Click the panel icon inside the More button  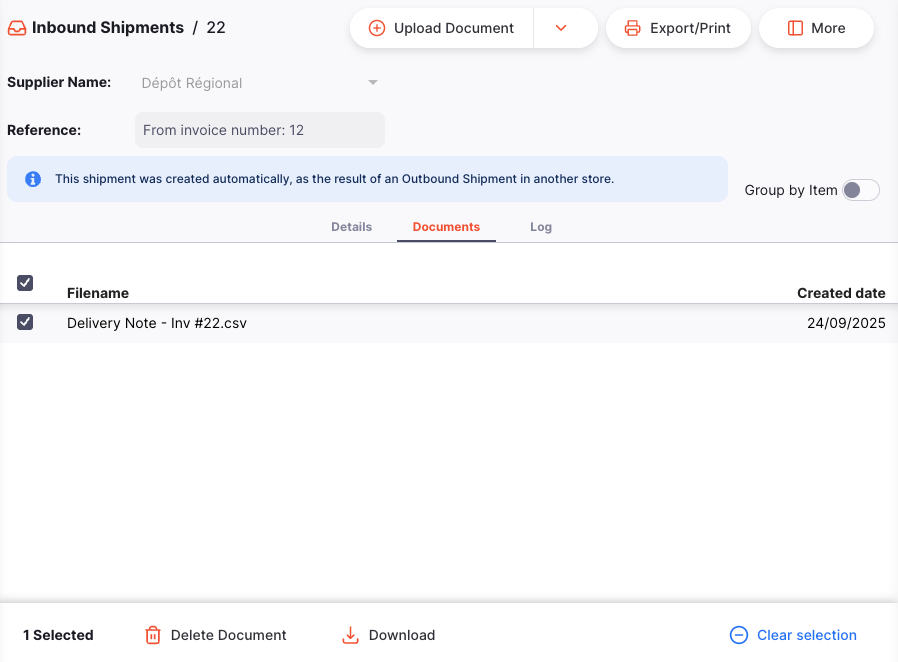(x=795, y=28)
